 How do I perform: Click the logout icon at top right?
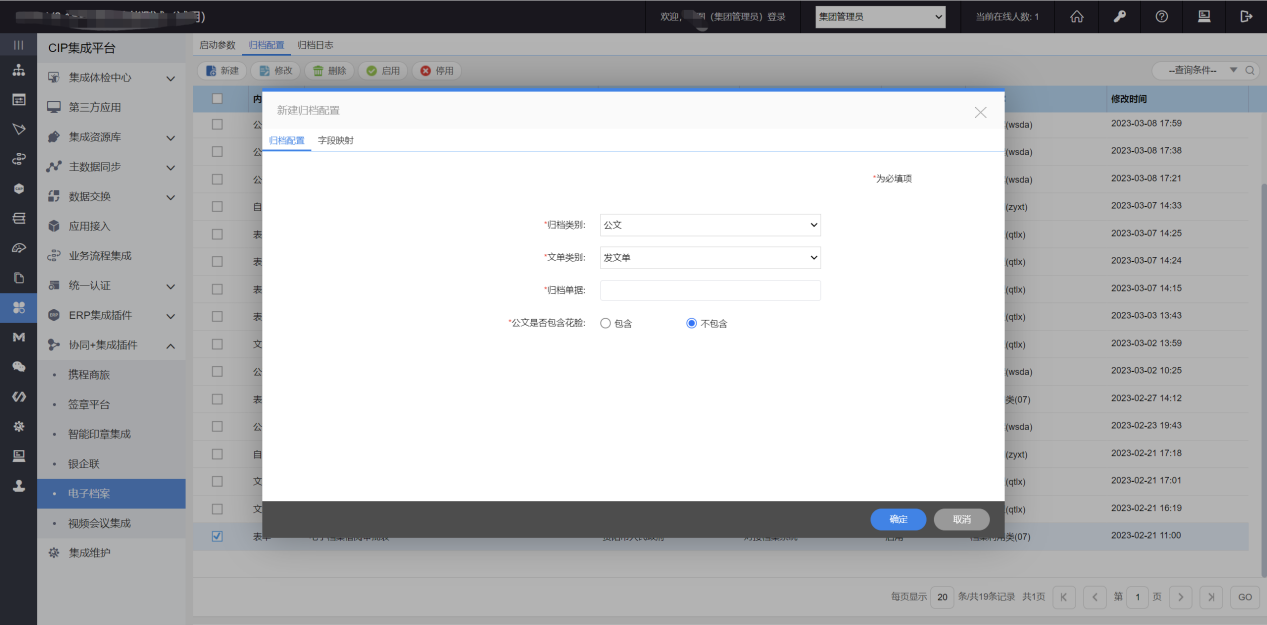pyautogui.click(x=1246, y=16)
